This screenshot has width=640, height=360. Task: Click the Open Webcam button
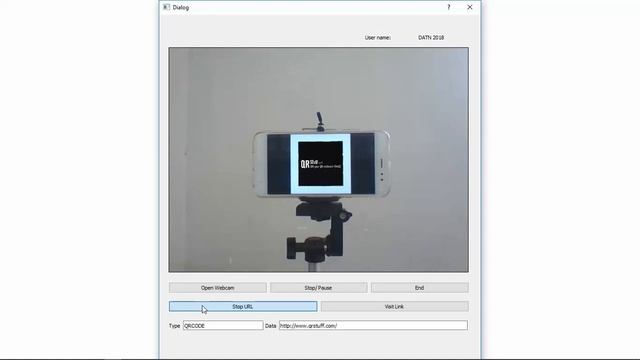click(x=218, y=288)
